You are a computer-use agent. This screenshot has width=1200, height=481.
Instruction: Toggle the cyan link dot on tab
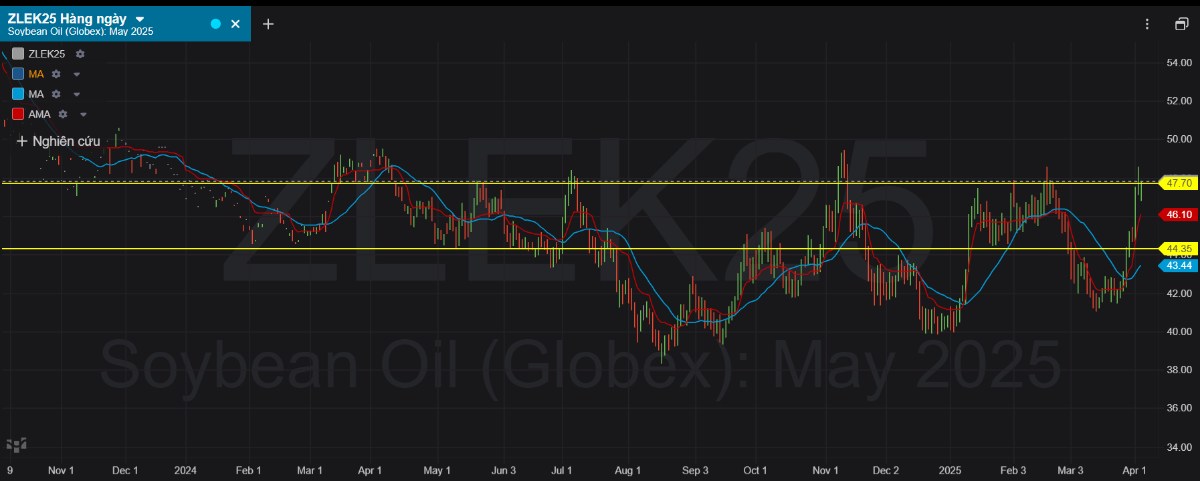pyautogui.click(x=215, y=24)
